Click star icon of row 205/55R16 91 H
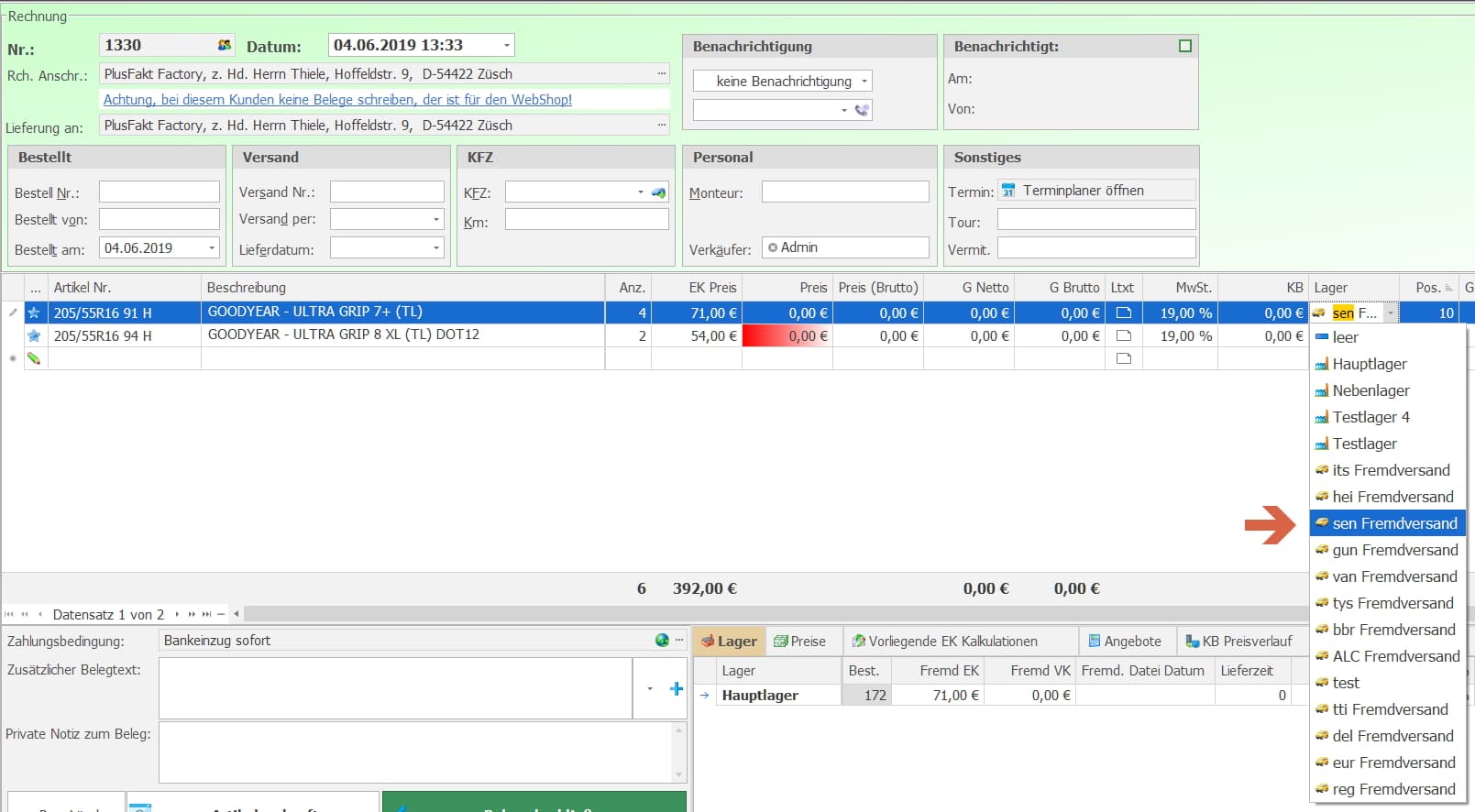The height and width of the screenshot is (812, 1475). [34, 313]
